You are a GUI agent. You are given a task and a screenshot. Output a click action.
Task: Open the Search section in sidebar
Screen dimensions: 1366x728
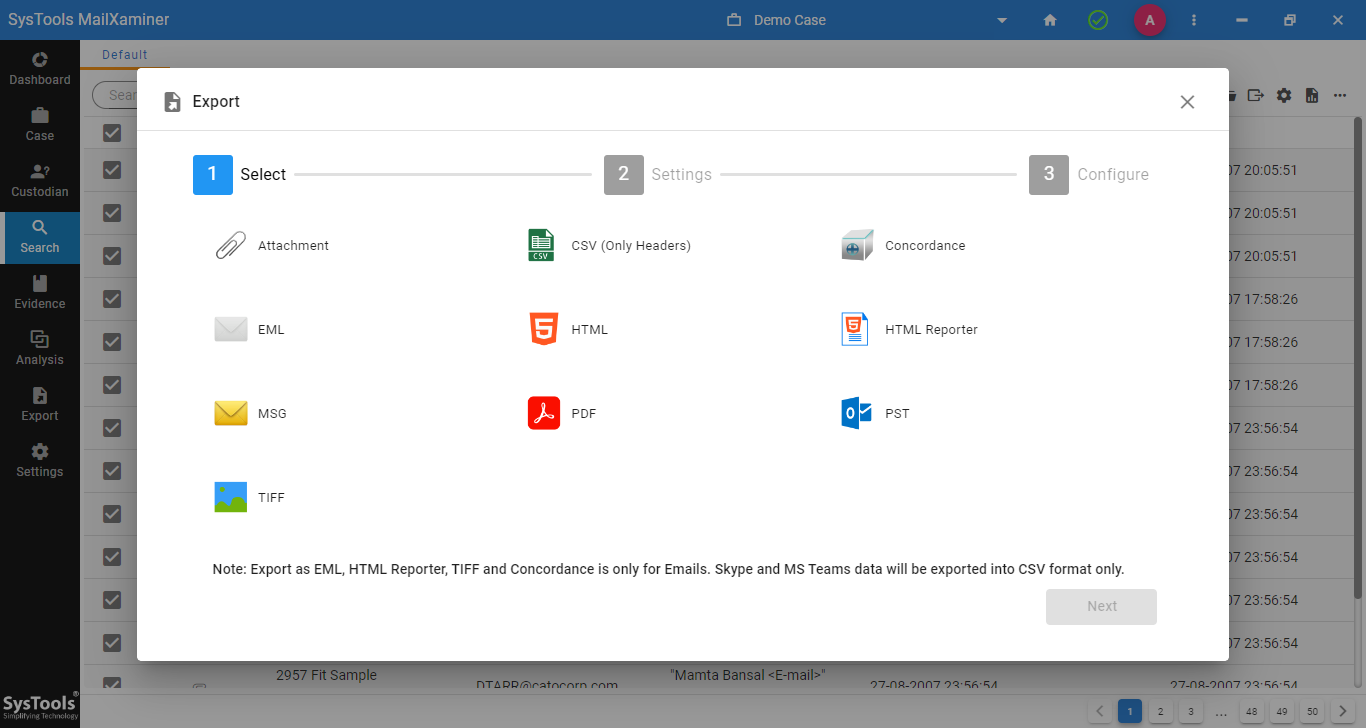40,237
